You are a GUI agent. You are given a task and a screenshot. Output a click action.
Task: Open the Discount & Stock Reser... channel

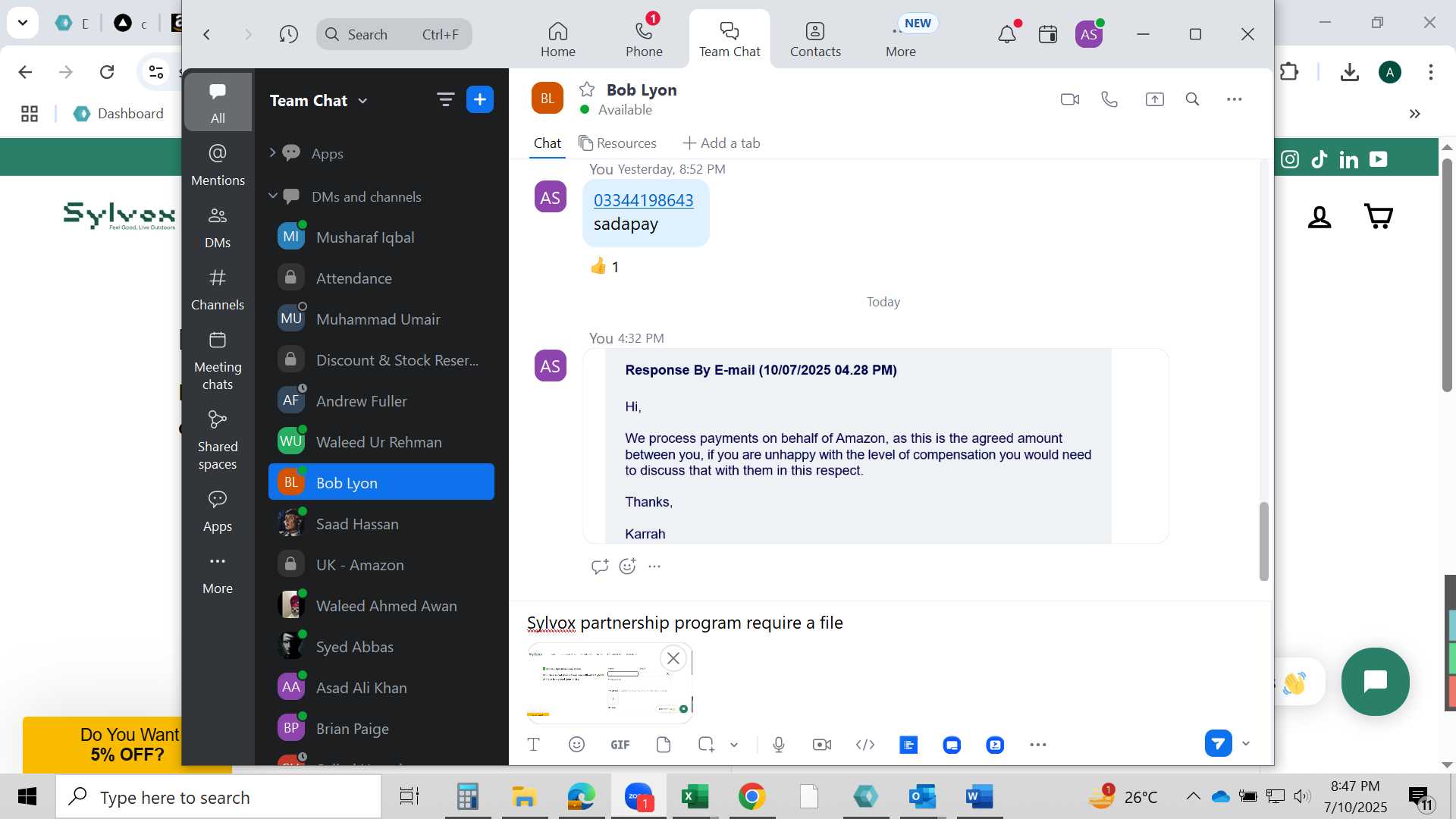[x=381, y=360]
